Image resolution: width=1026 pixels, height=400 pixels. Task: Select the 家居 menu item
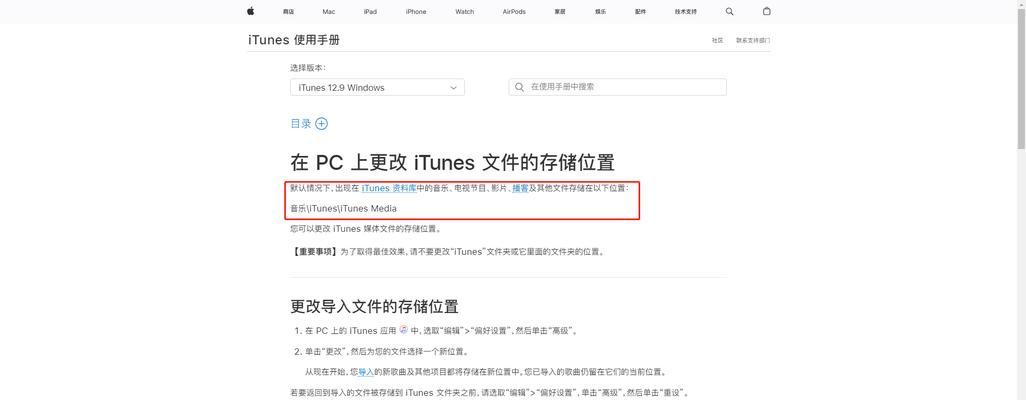coord(559,12)
